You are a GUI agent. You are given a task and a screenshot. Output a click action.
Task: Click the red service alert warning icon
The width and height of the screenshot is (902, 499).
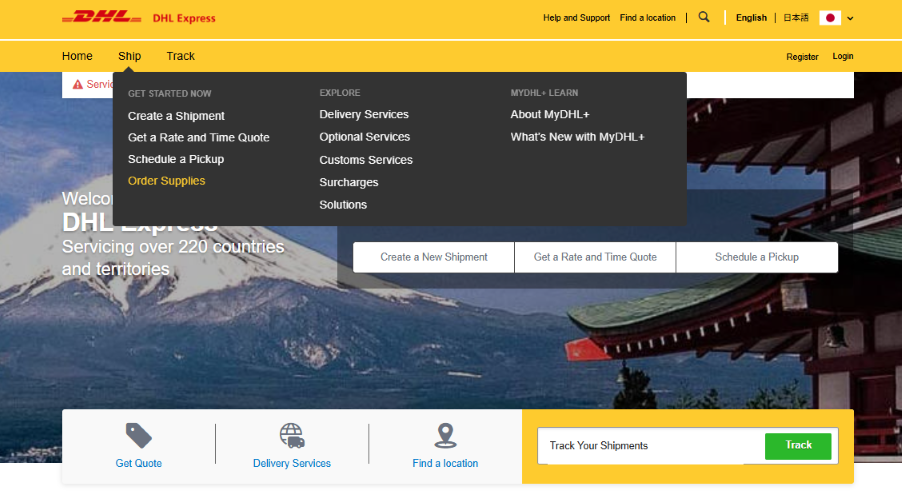77,85
